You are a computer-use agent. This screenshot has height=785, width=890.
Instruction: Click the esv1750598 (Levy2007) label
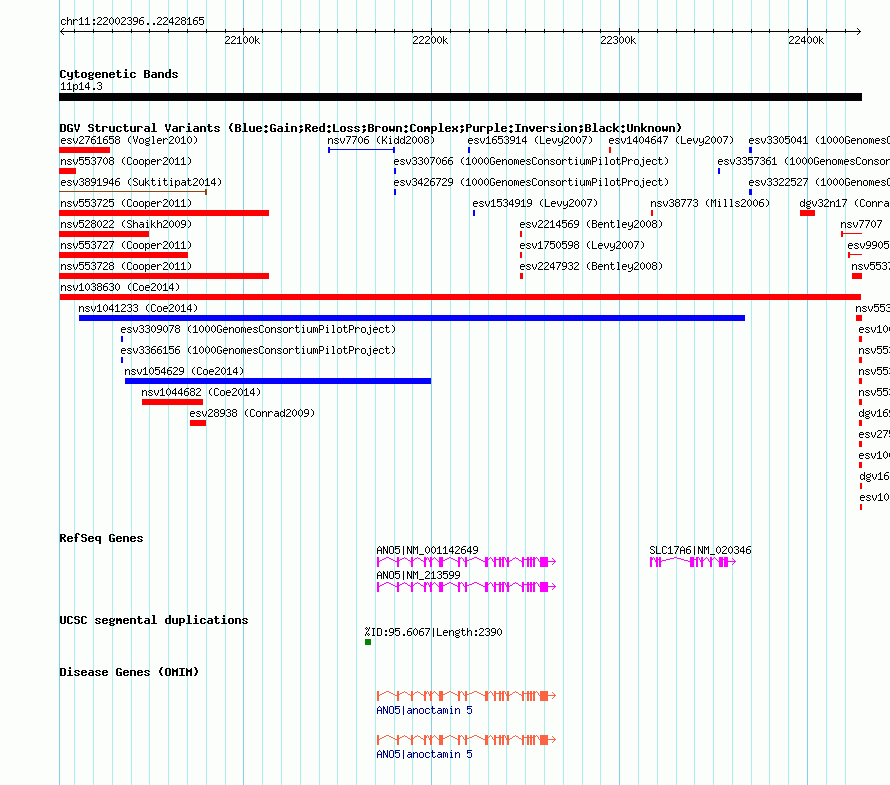(582, 245)
